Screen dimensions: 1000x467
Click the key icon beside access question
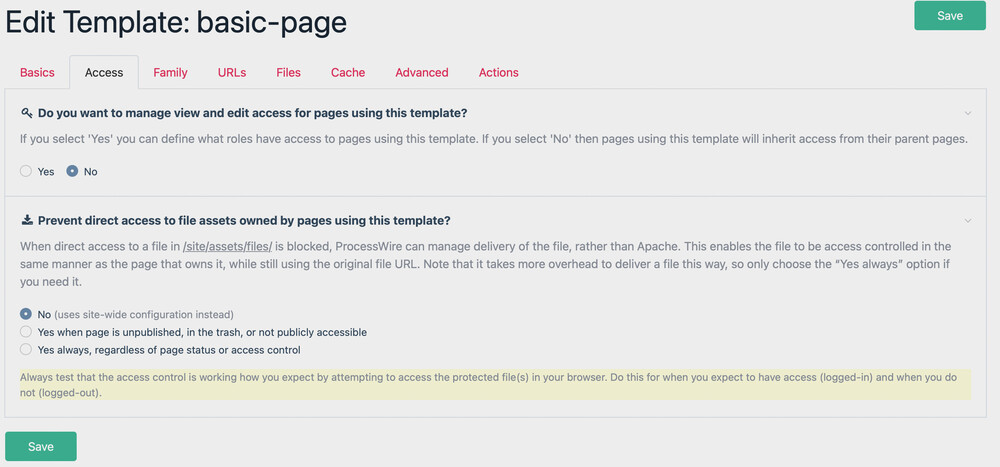coord(26,113)
